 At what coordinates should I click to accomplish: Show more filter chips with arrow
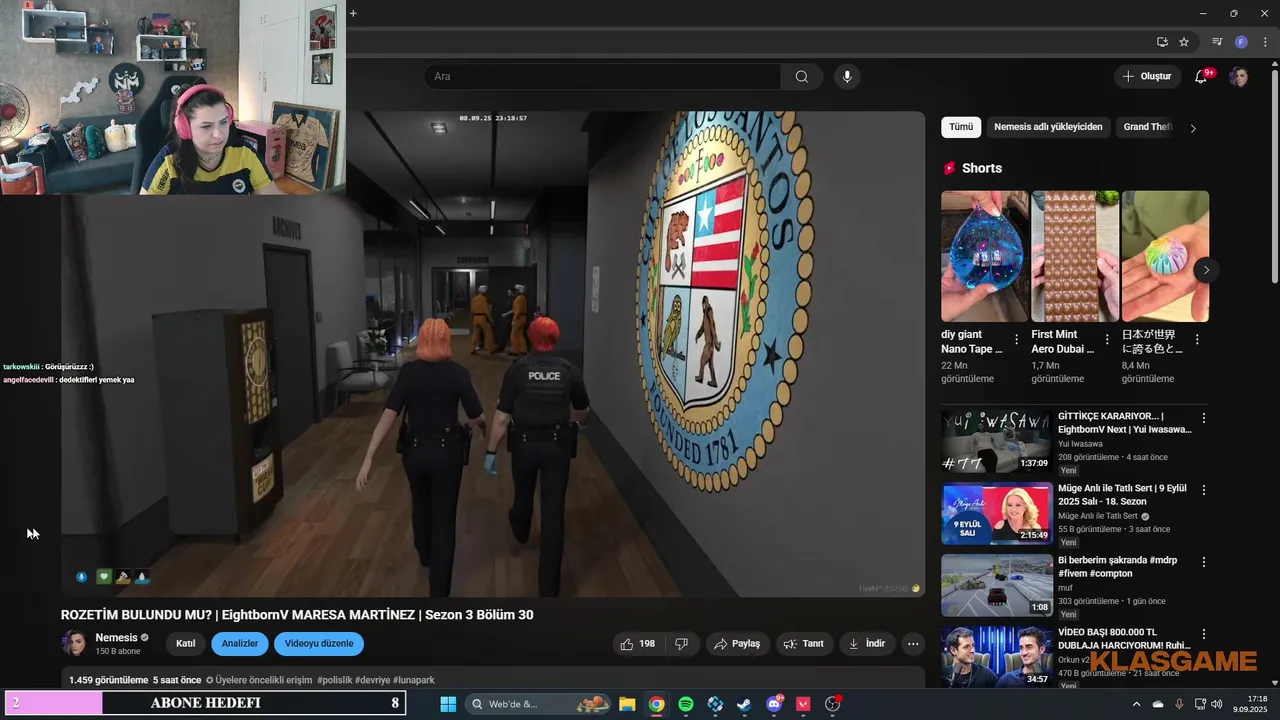[1192, 128]
